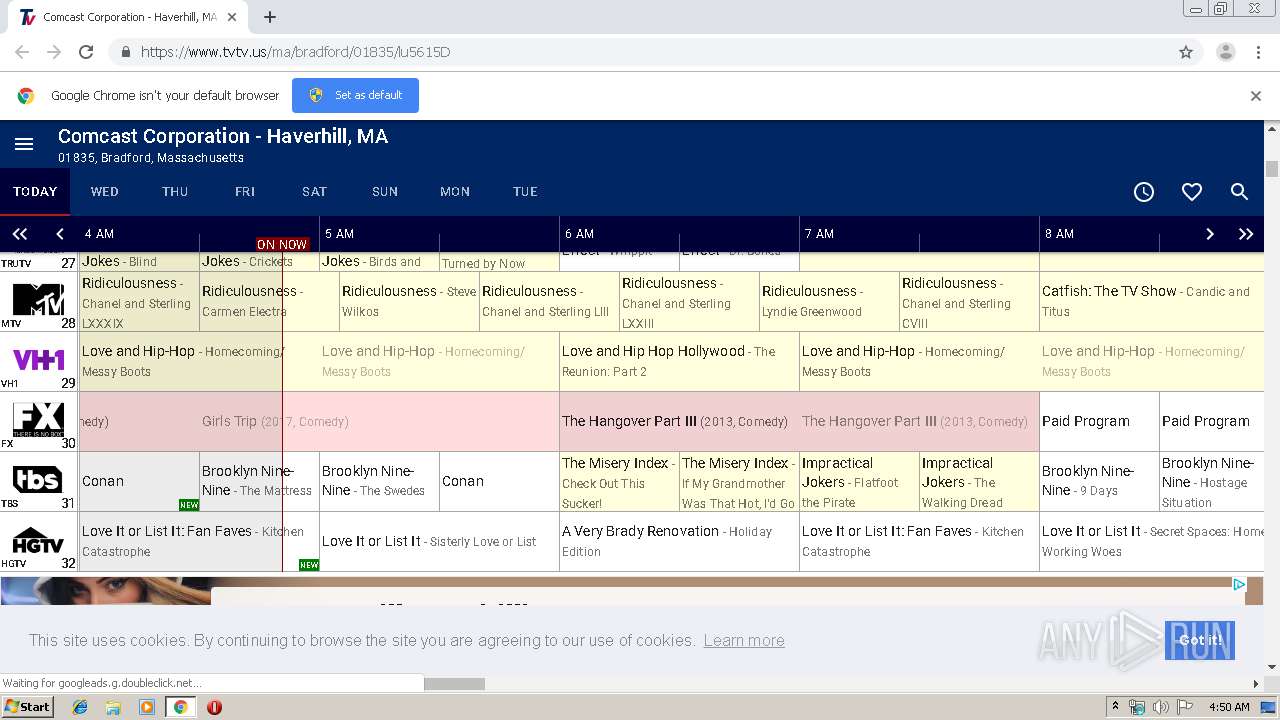Open a new browser tab

tap(270, 17)
